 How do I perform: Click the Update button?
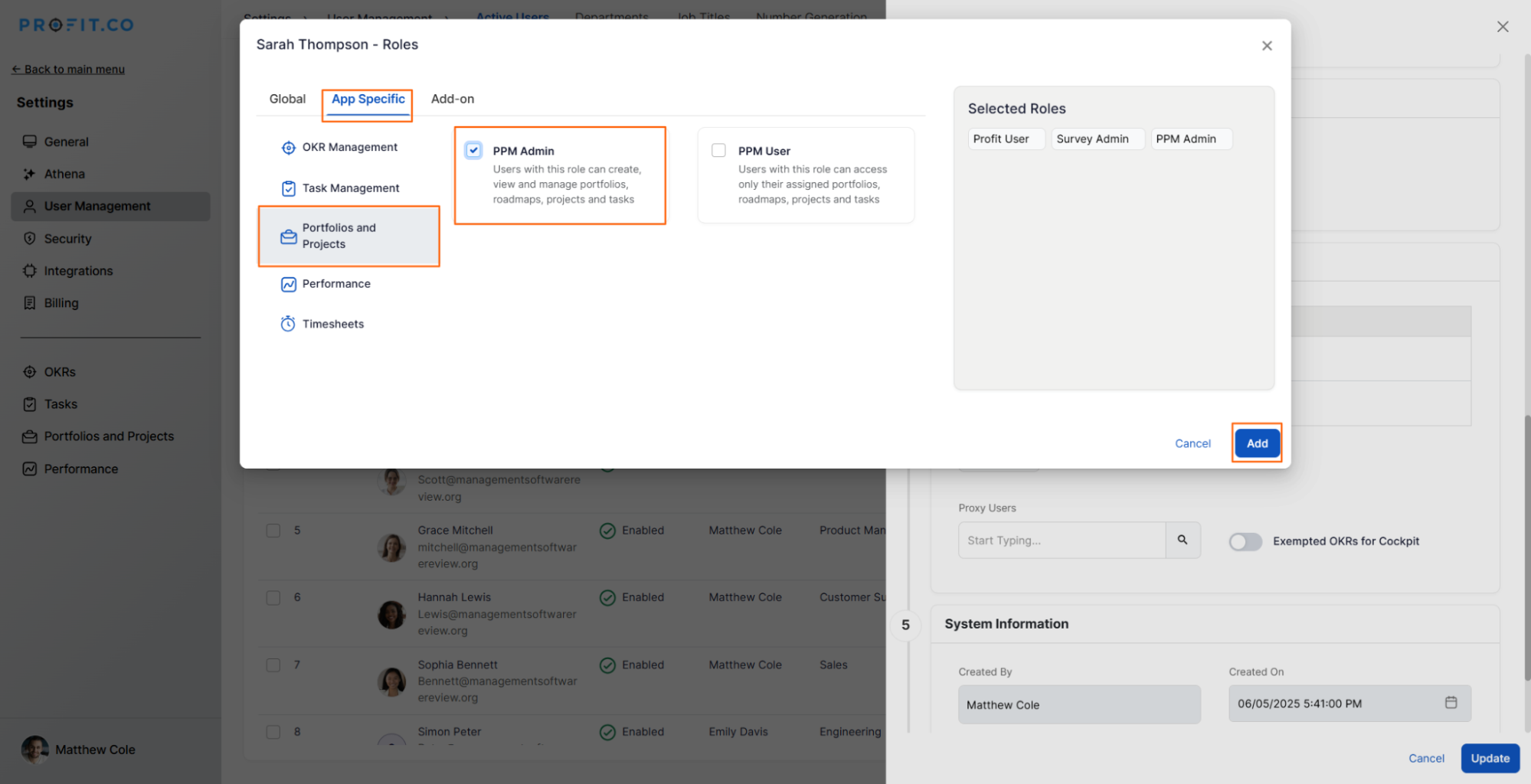click(1490, 759)
